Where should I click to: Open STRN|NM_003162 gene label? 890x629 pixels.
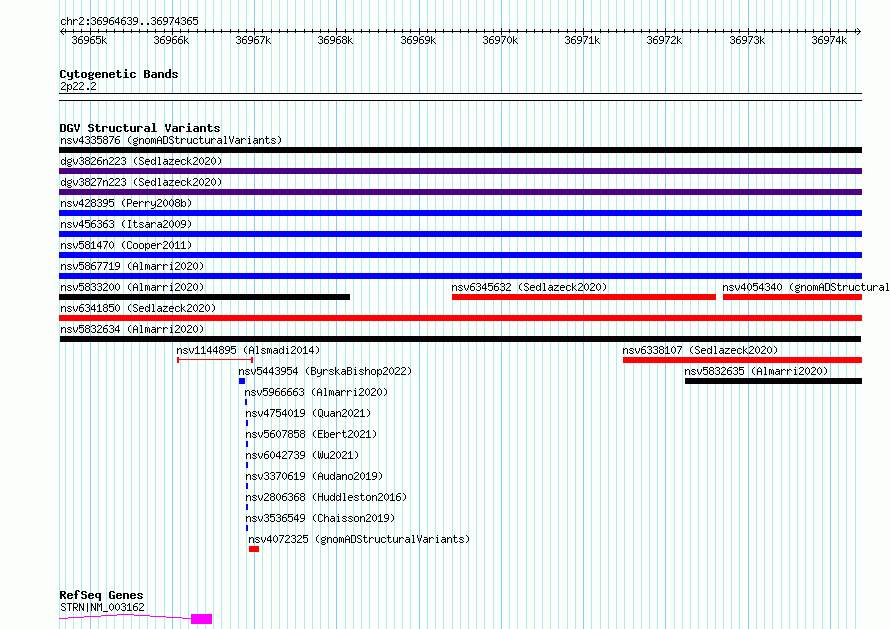click(x=102, y=607)
